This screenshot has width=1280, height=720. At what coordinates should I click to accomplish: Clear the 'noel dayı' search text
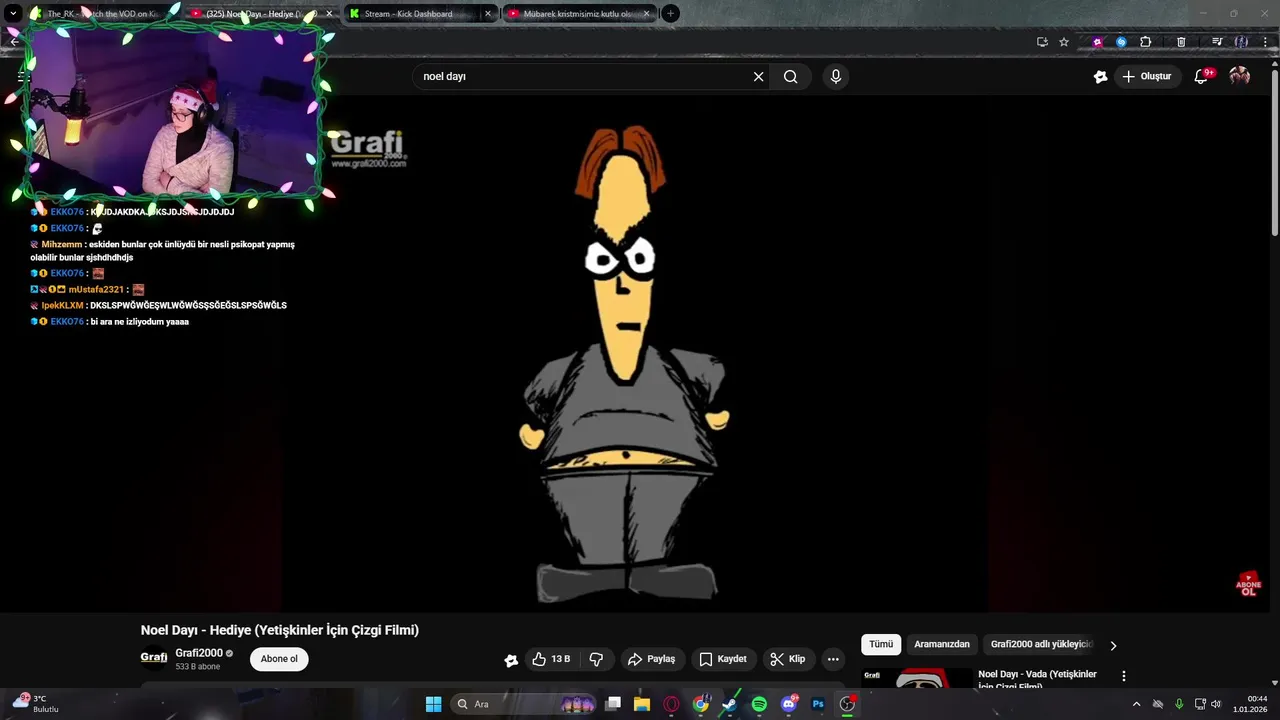point(758,77)
